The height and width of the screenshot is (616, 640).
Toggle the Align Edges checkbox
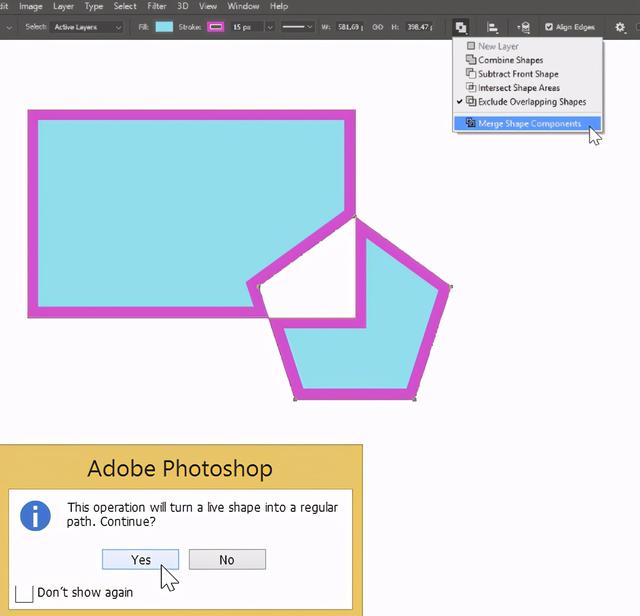(x=549, y=27)
